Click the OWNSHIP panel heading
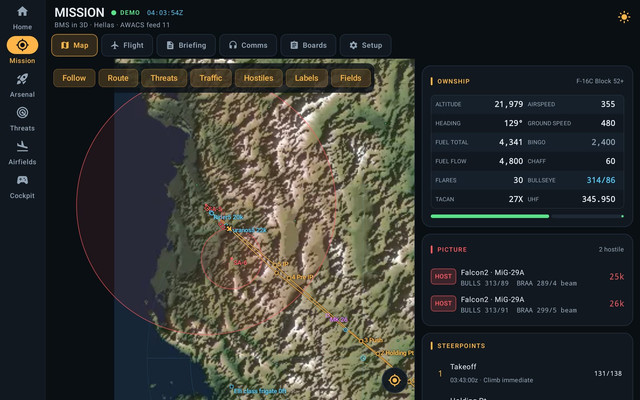The width and height of the screenshot is (640, 400). click(453, 81)
